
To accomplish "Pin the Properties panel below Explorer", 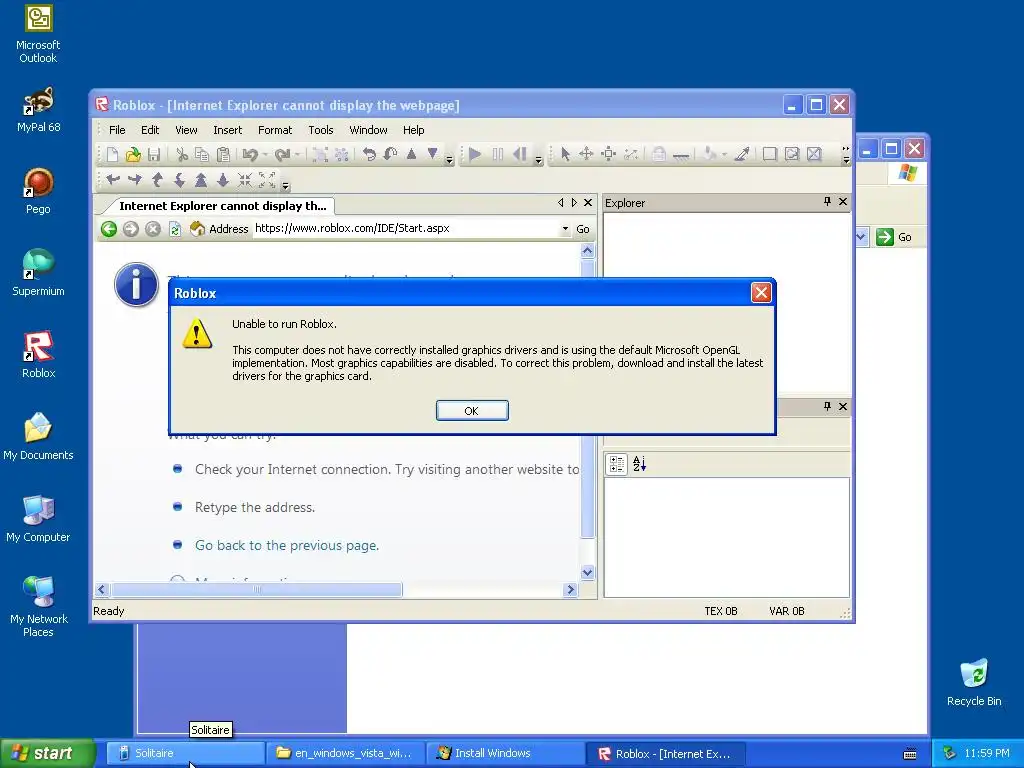I will click(827, 406).
